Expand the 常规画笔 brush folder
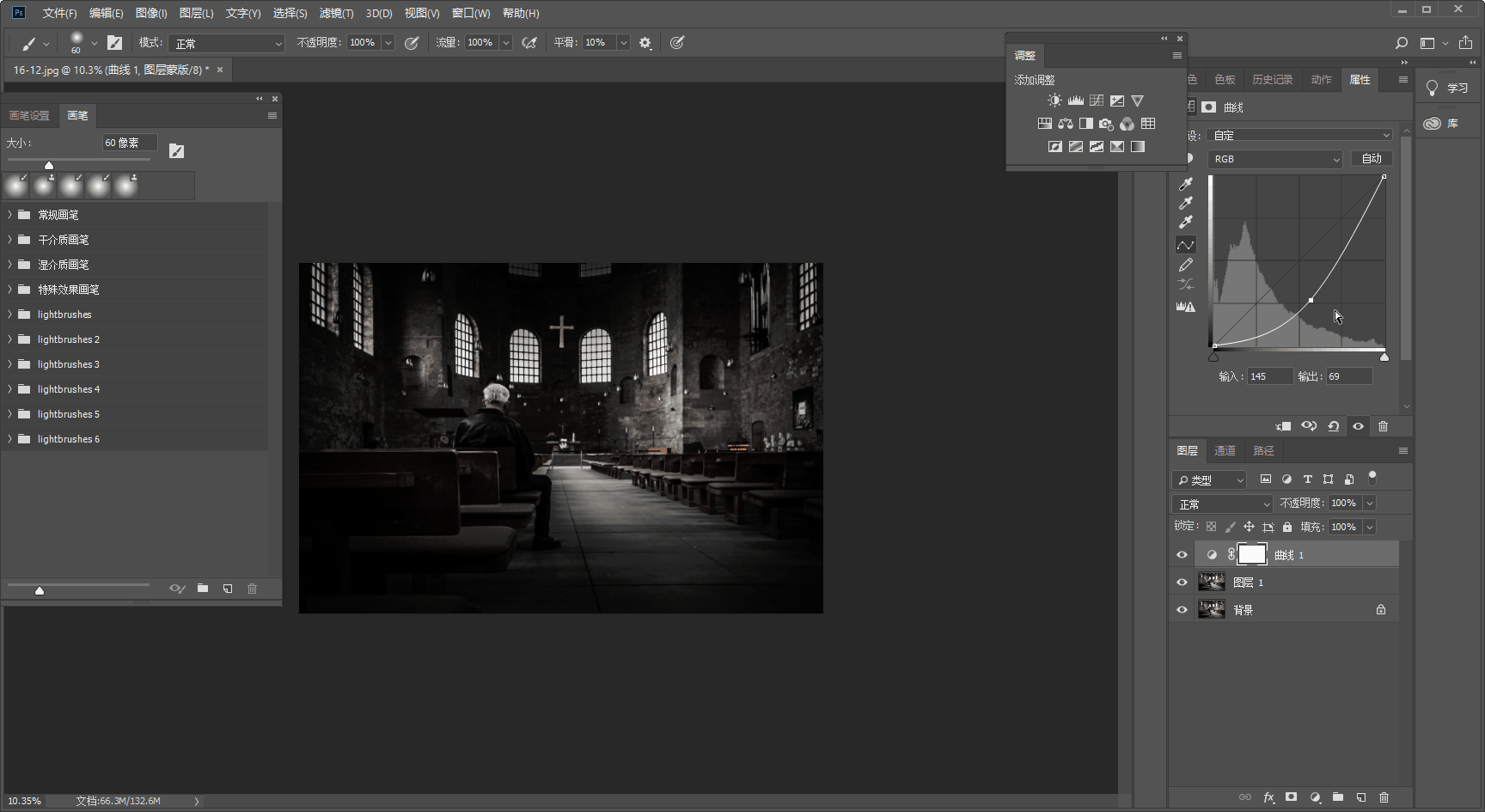The height and width of the screenshot is (812, 1485). (x=10, y=215)
